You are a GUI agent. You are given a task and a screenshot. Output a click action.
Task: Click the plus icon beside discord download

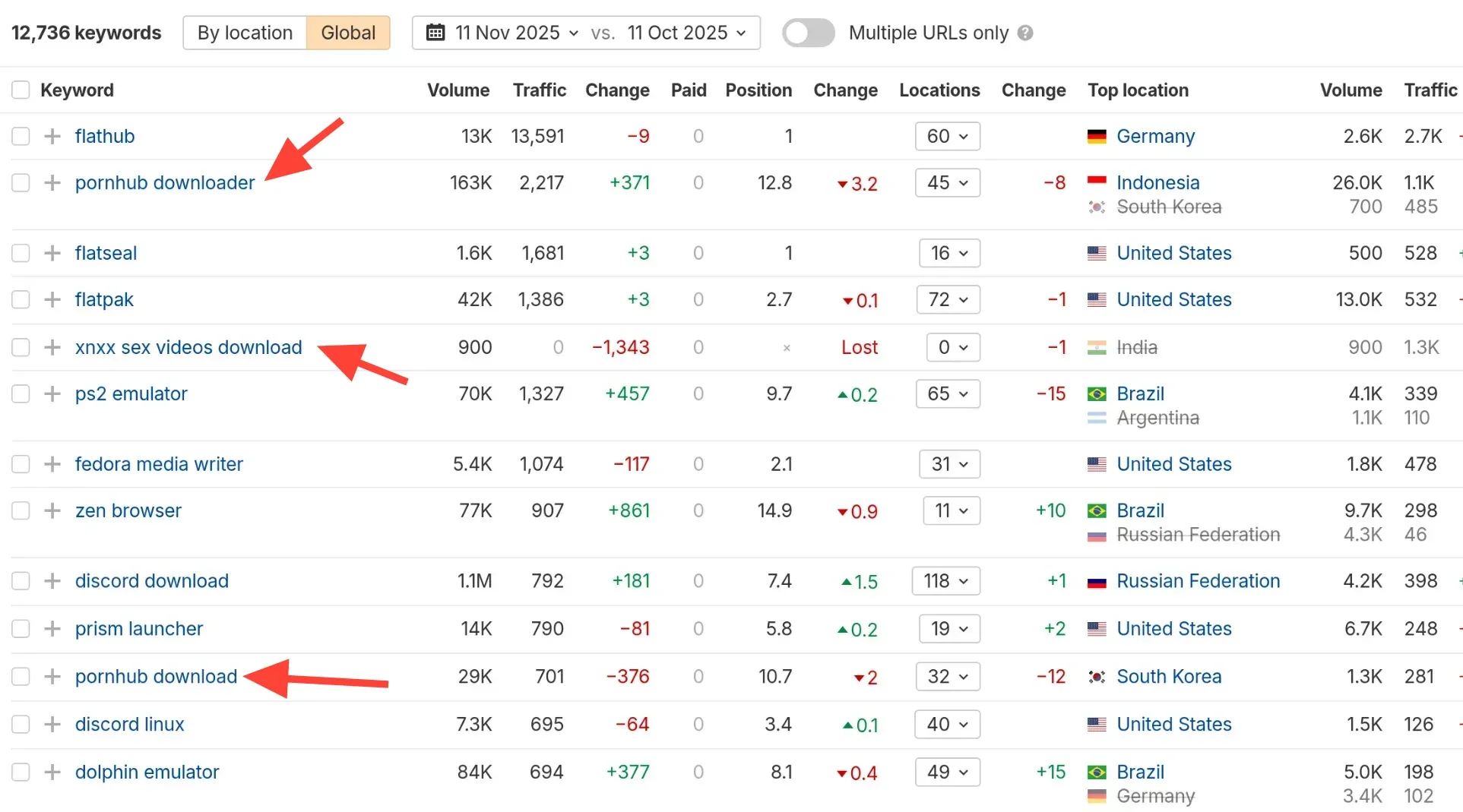point(52,581)
